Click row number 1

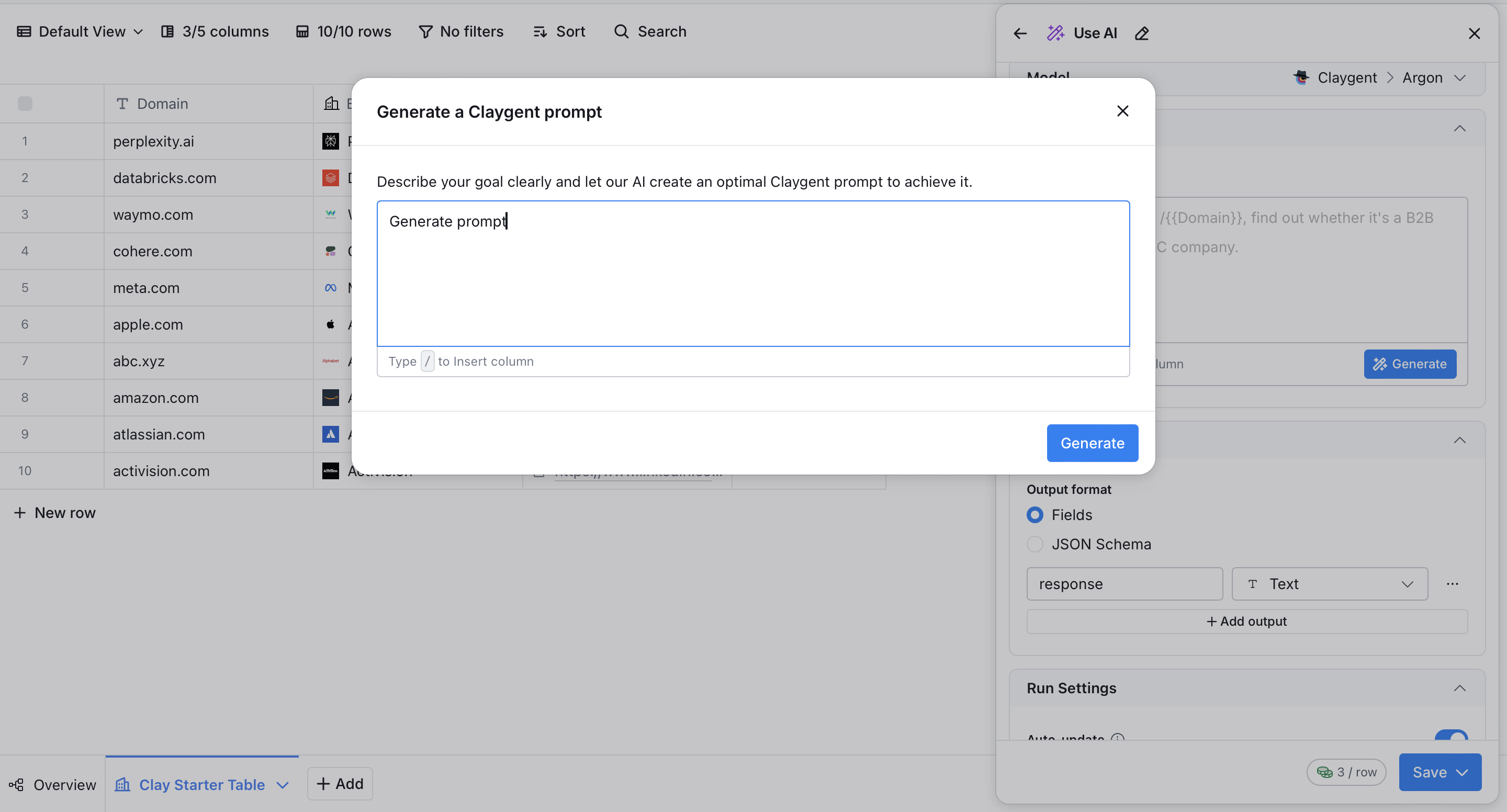tap(25, 141)
